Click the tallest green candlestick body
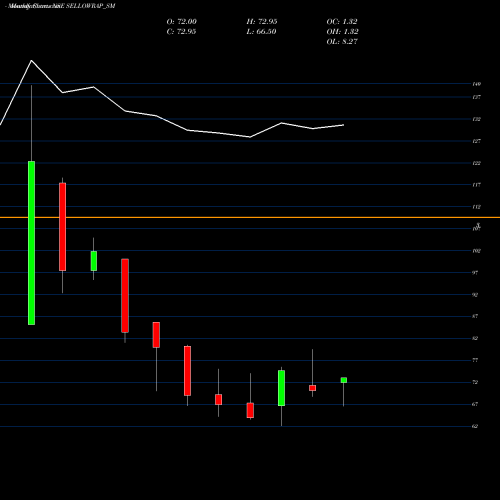The width and height of the screenshot is (500, 500). [x=31, y=243]
